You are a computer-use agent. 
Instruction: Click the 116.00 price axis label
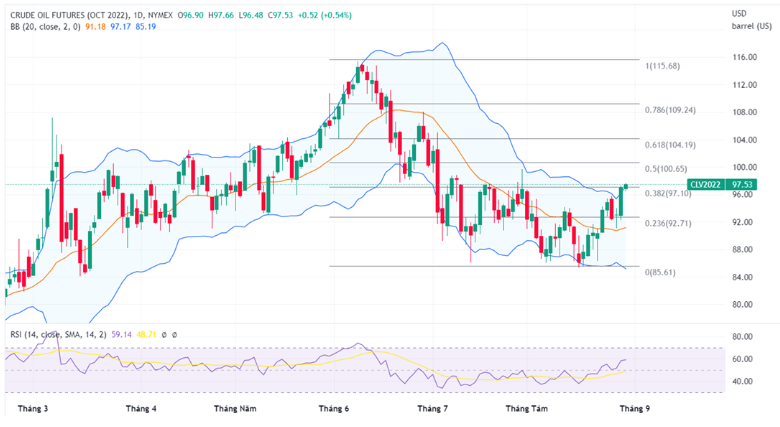pos(745,57)
